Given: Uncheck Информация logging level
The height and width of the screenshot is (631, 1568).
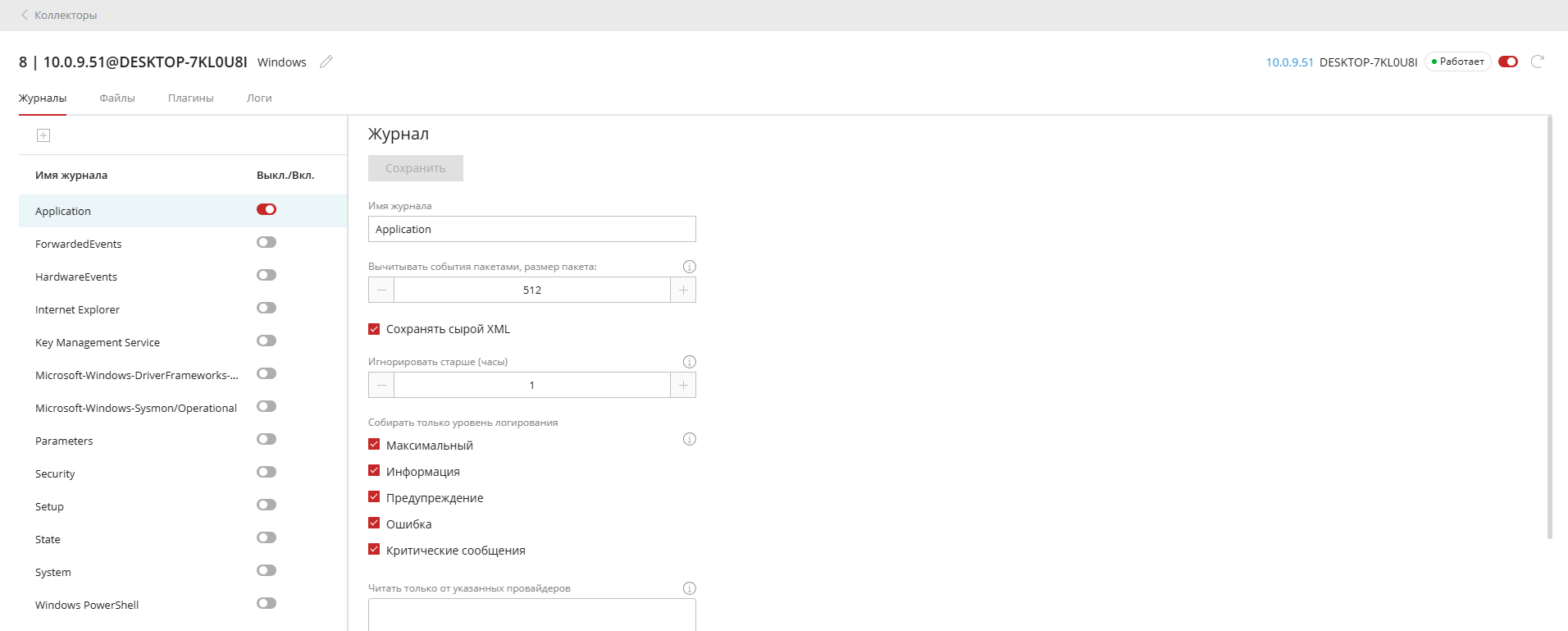Looking at the screenshot, I should tap(374, 471).
